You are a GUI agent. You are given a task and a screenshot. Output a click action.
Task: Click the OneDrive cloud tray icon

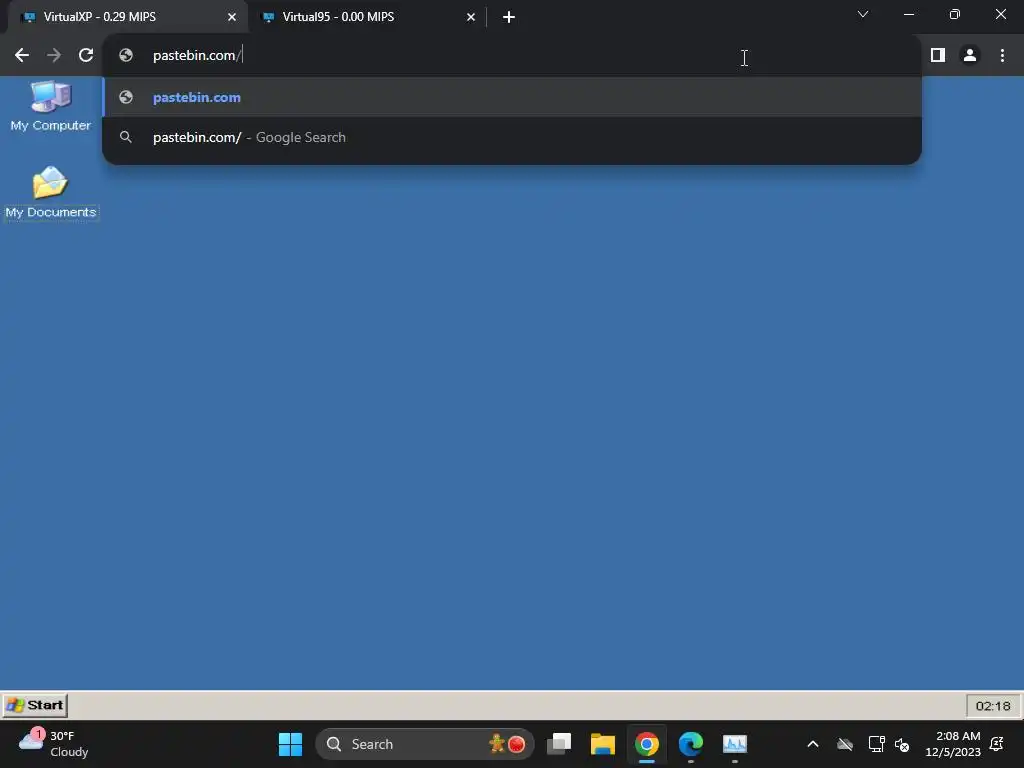tap(845, 744)
